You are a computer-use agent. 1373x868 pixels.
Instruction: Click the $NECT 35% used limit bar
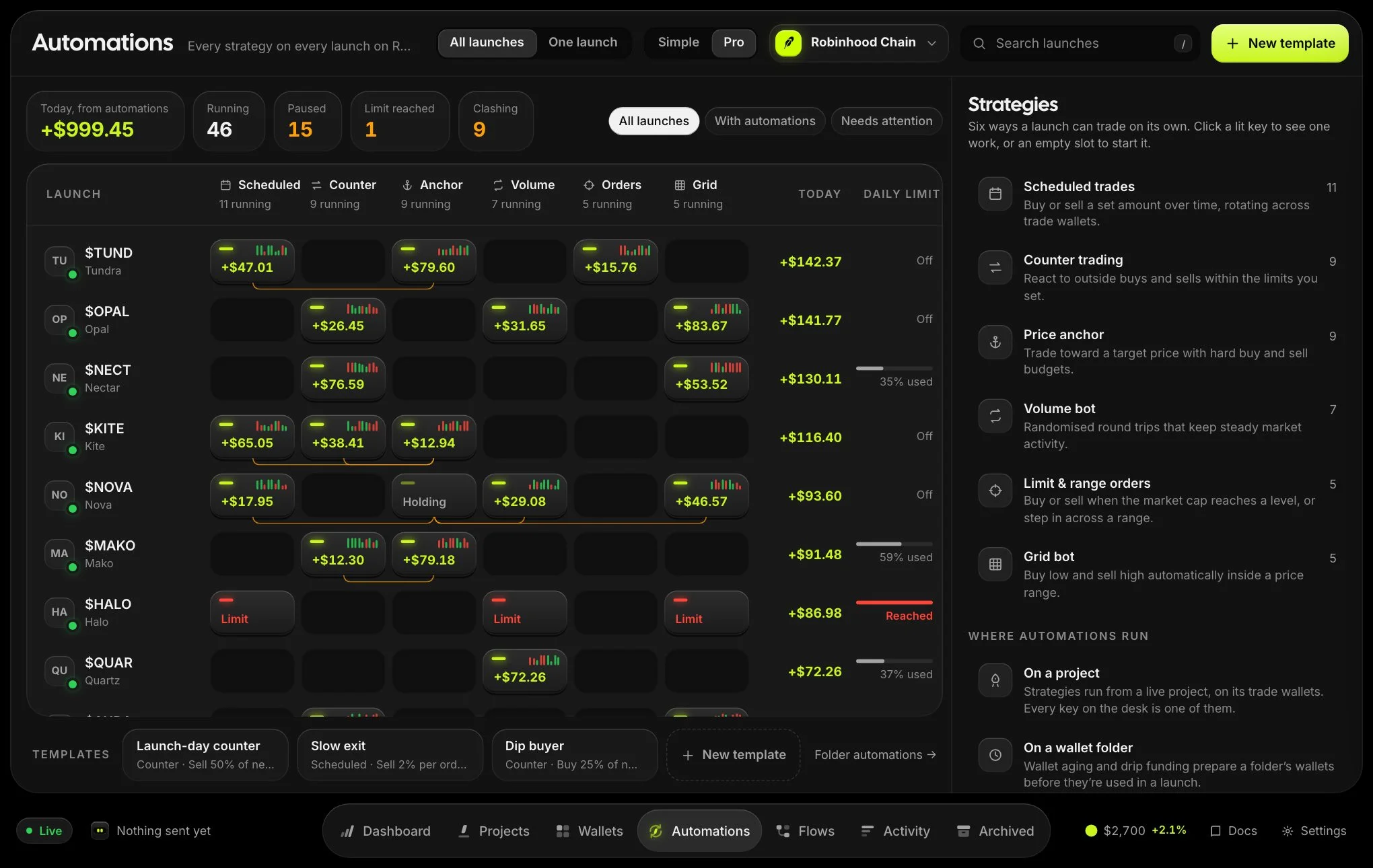coord(894,369)
